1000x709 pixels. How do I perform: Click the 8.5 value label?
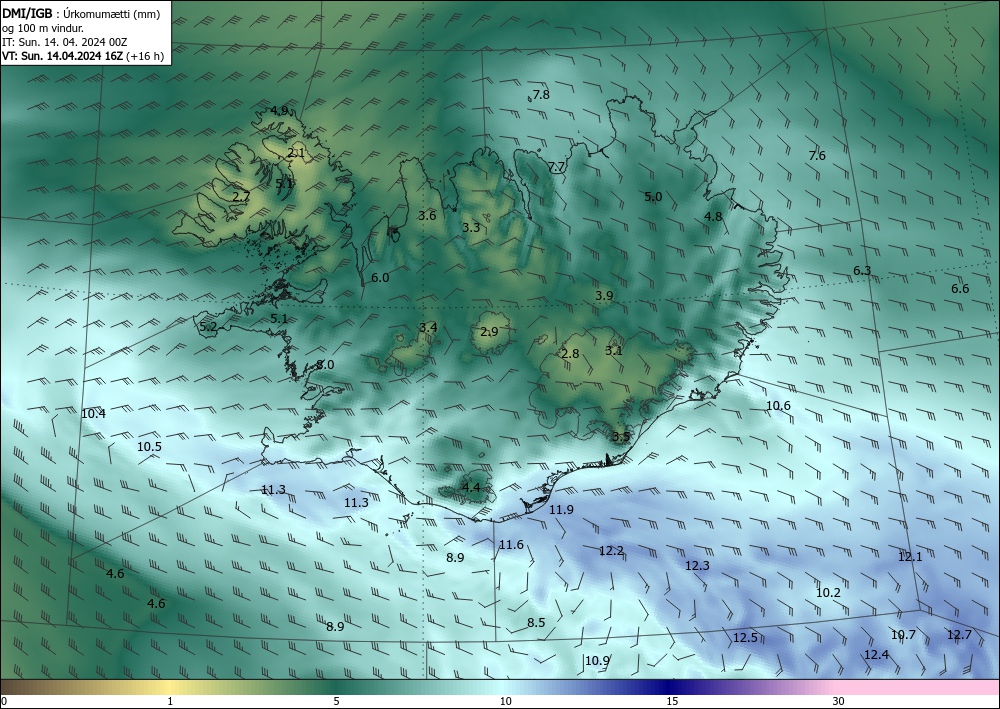(x=536, y=622)
